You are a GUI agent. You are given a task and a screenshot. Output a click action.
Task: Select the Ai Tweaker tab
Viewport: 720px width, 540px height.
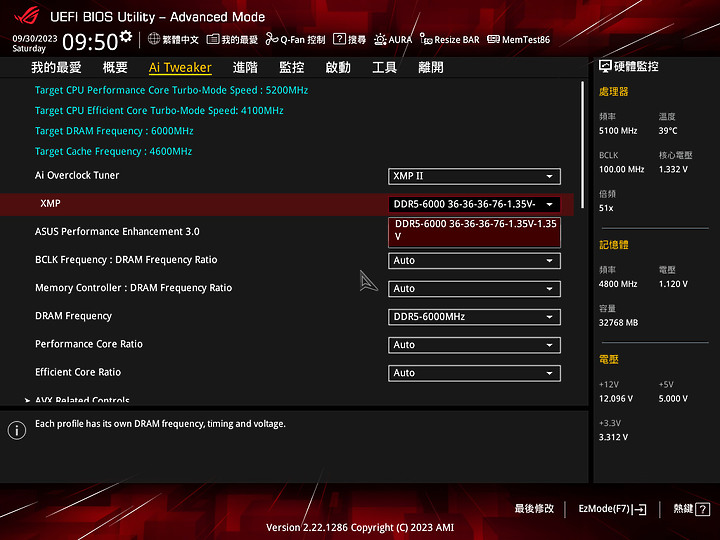180,68
